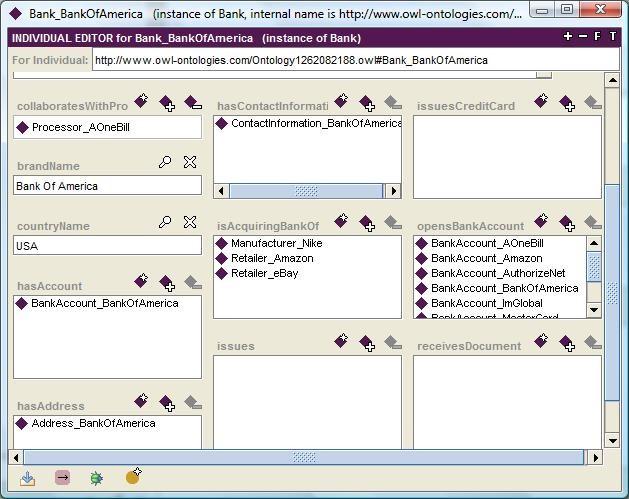Image resolution: width=629 pixels, height=499 pixels.
Task: Click the brandName text field
Action: (107, 186)
